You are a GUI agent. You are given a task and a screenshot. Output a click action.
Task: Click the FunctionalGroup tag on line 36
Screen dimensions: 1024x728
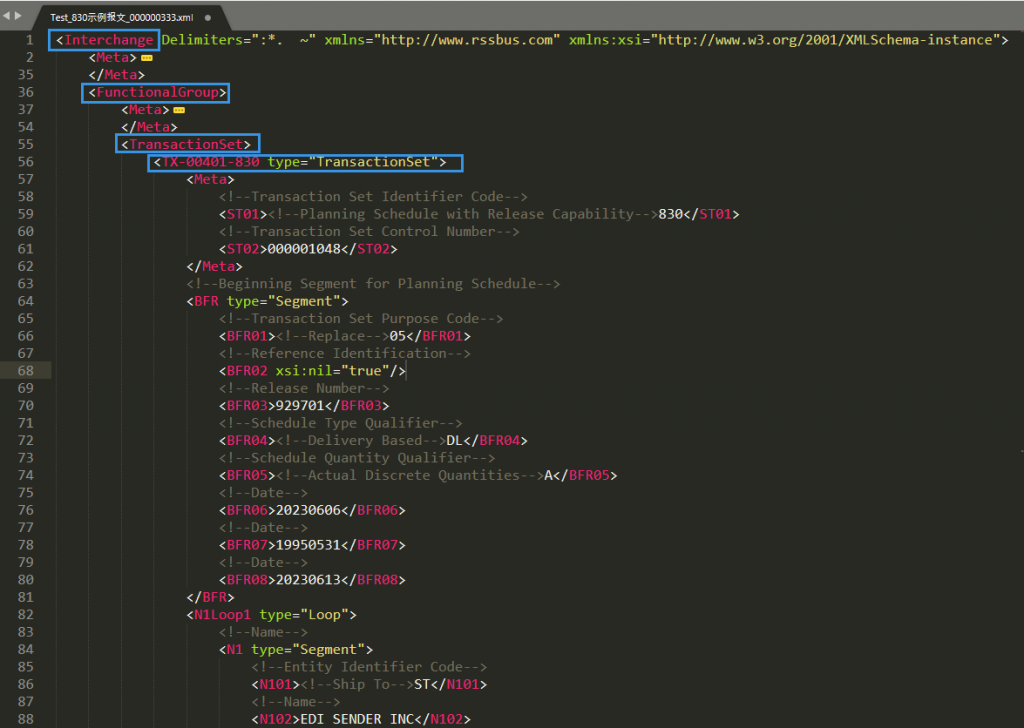click(x=157, y=92)
